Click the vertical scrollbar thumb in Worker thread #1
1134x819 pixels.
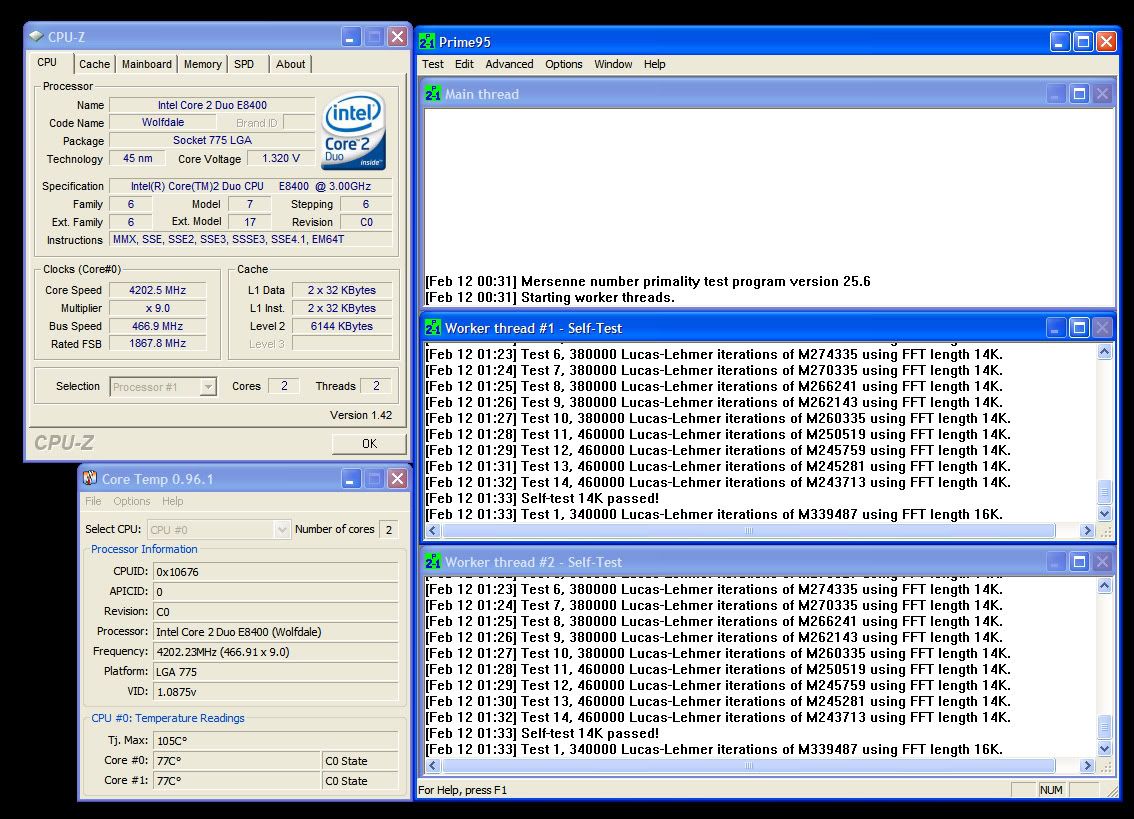[x=1104, y=491]
